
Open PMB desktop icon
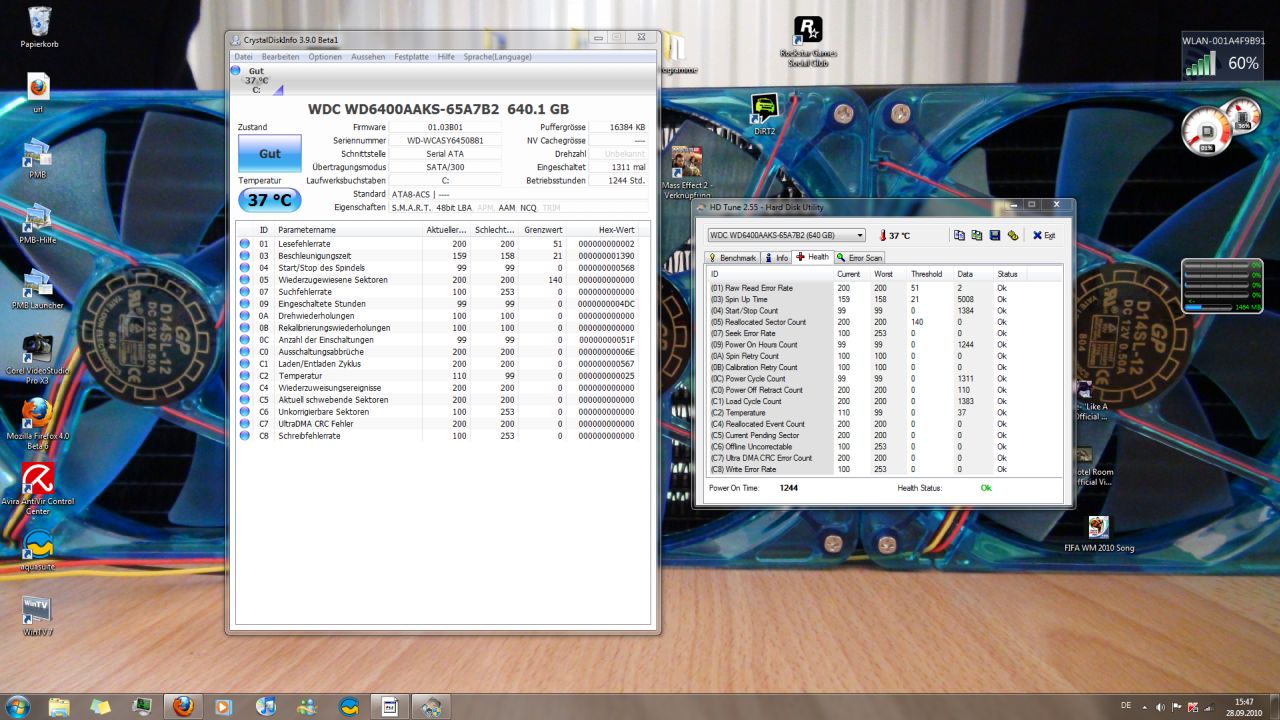(37, 158)
